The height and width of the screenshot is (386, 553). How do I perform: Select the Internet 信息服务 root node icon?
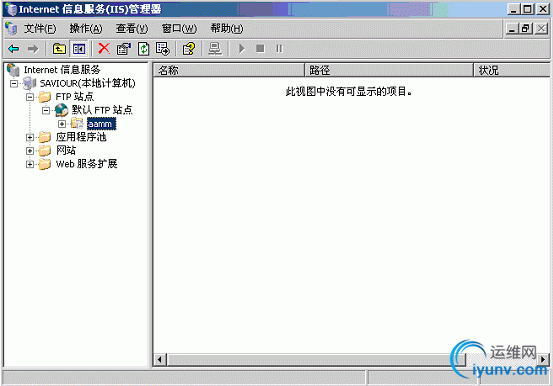point(13,70)
